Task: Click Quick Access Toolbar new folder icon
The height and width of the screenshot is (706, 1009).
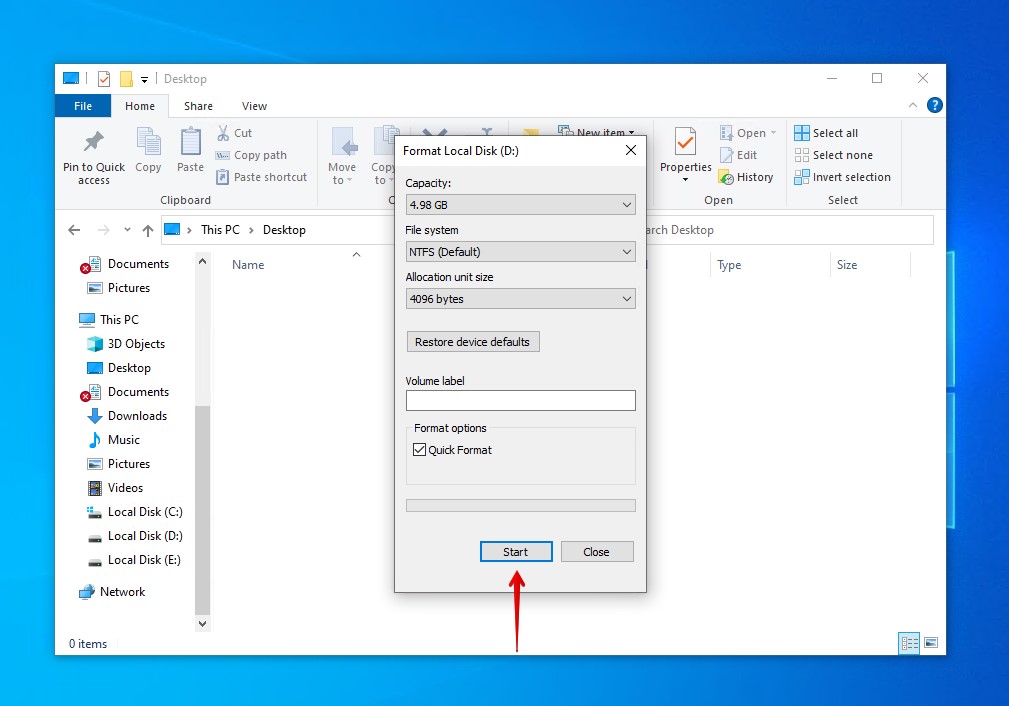Action: [x=126, y=79]
